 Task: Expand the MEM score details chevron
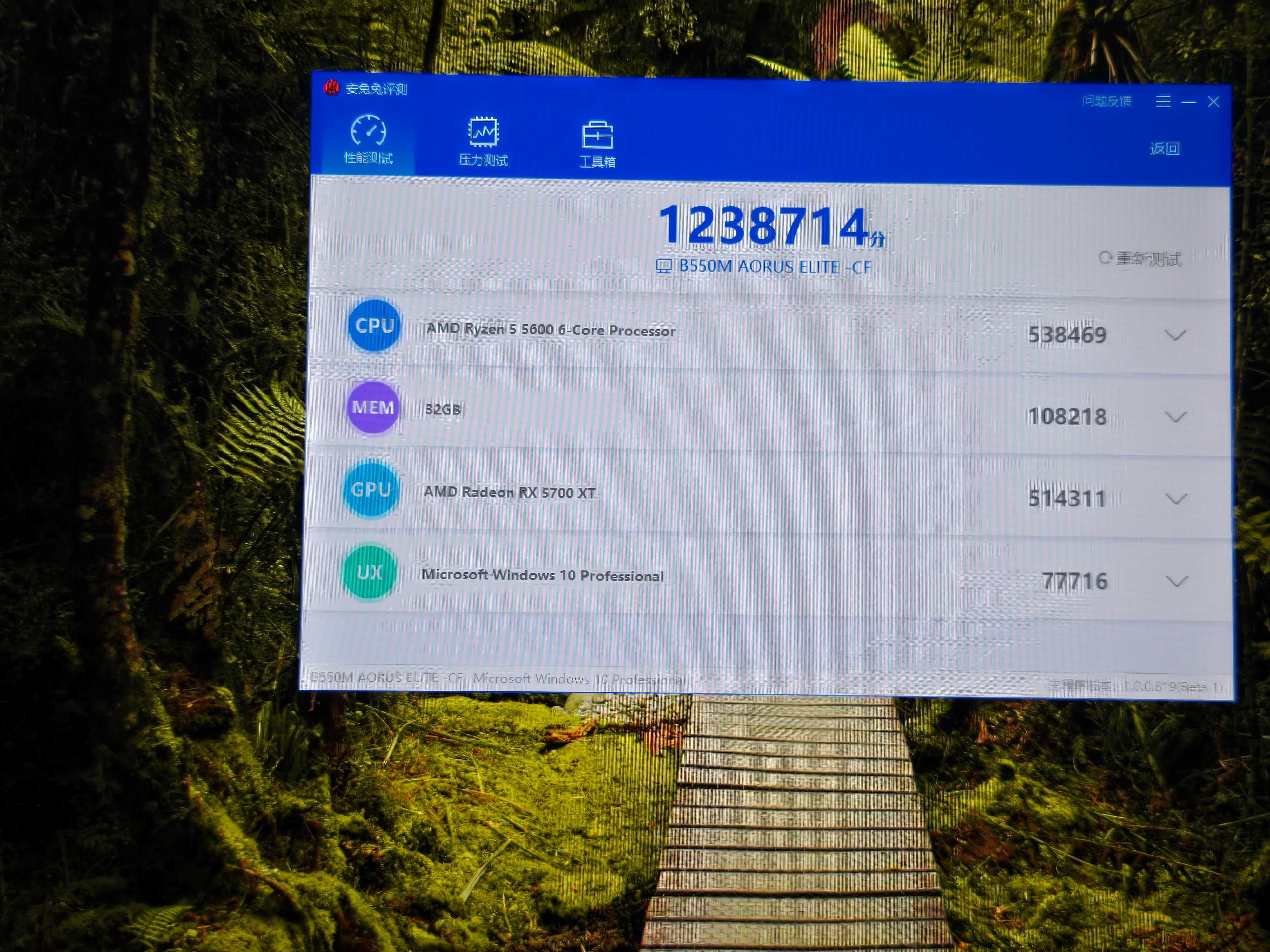click(x=1175, y=417)
